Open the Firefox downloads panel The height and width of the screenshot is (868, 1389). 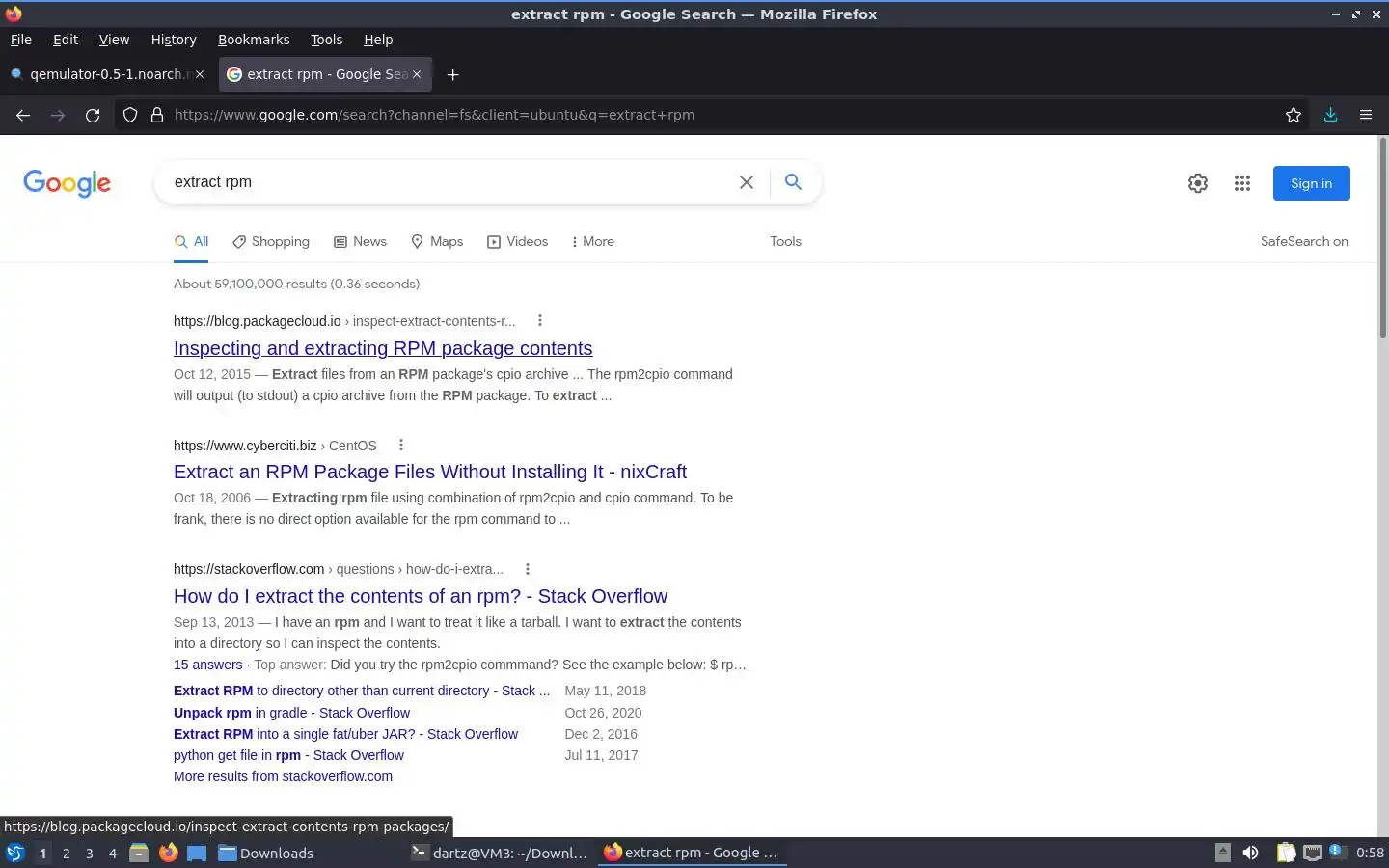click(1330, 115)
